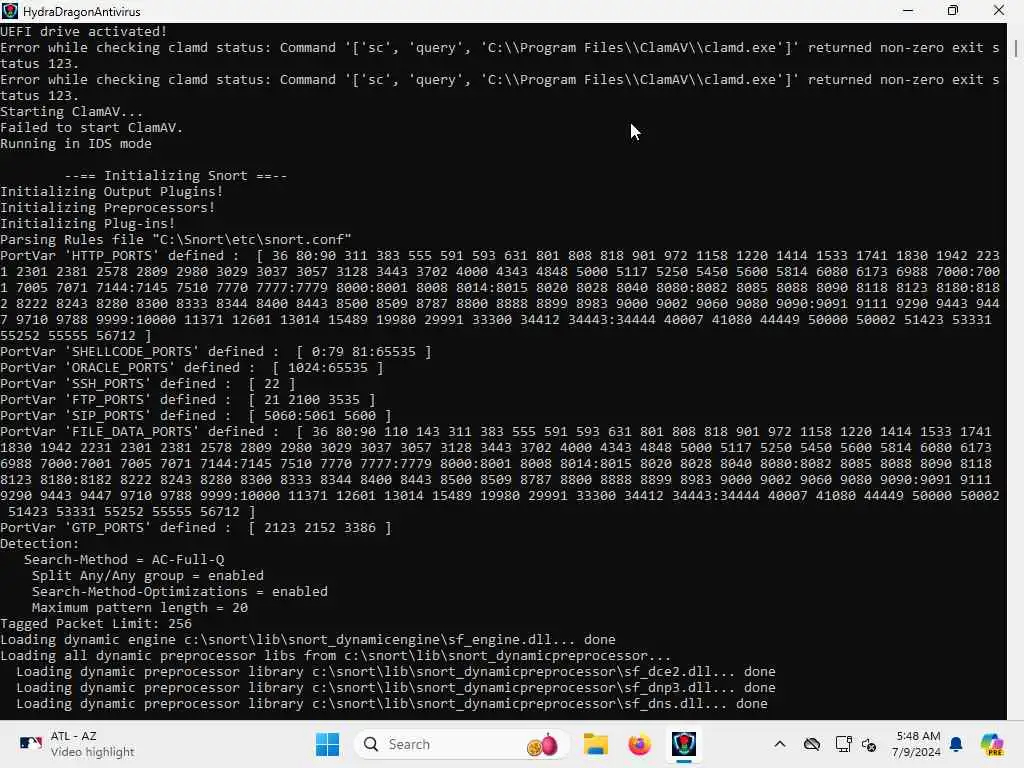Expand the hidden system tray icons chevron
The width and height of the screenshot is (1024, 768).
tap(780, 744)
